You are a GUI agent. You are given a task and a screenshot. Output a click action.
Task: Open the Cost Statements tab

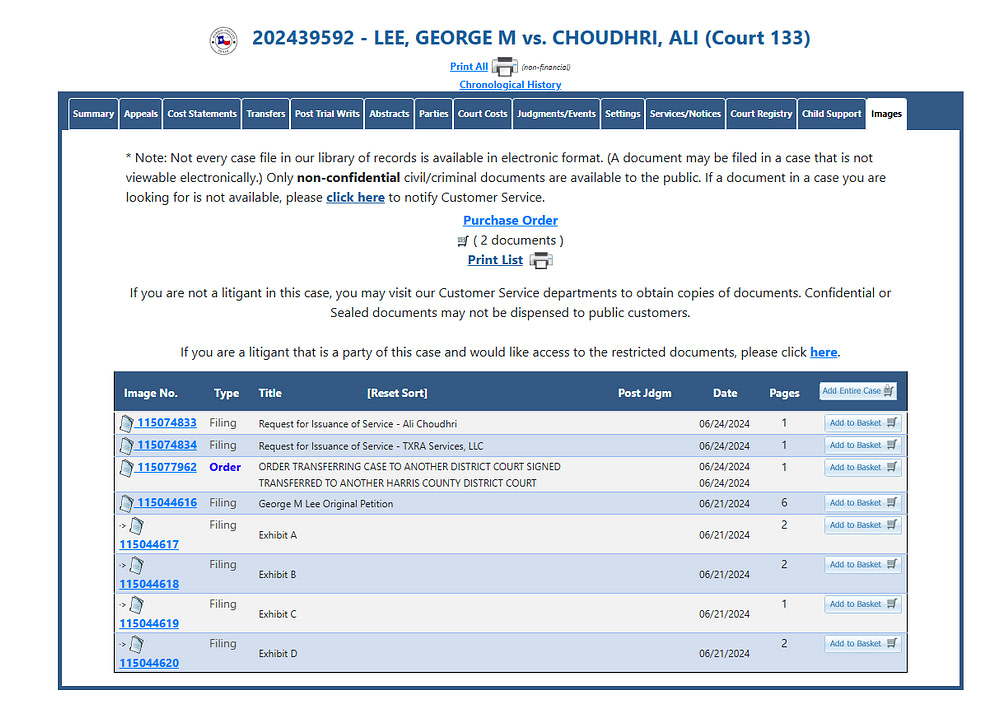pos(202,114)
